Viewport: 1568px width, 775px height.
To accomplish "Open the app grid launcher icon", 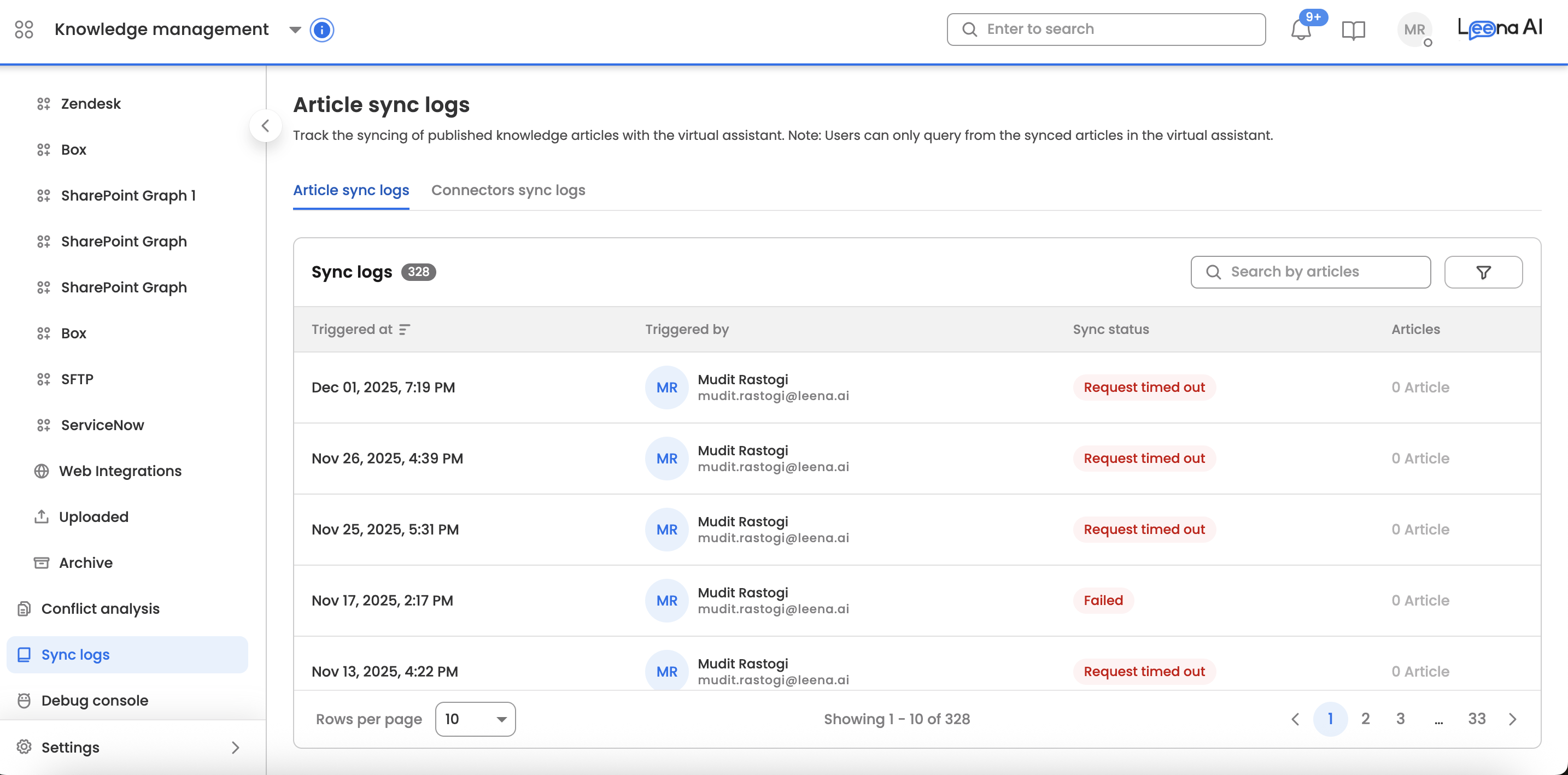I will click(24, 29).
